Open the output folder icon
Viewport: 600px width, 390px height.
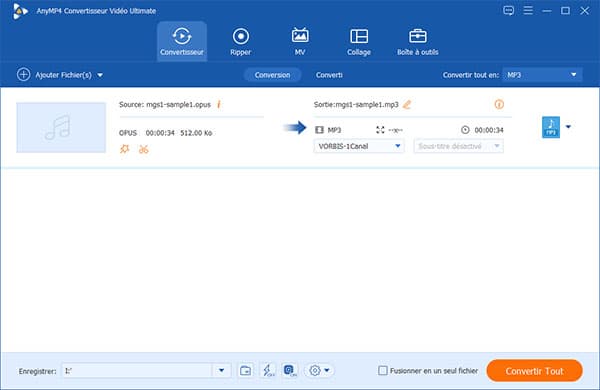pyautogui.click(x=245, y=370)
